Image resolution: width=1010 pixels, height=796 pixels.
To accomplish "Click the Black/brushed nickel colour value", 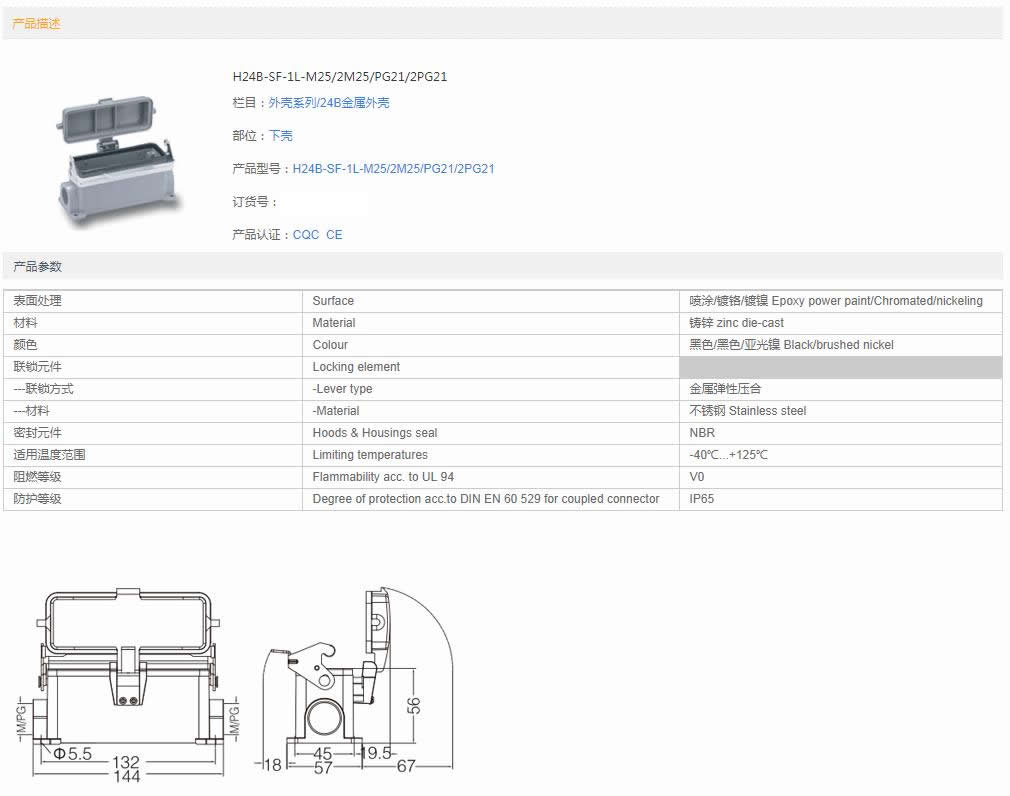I will pos(791,345).
